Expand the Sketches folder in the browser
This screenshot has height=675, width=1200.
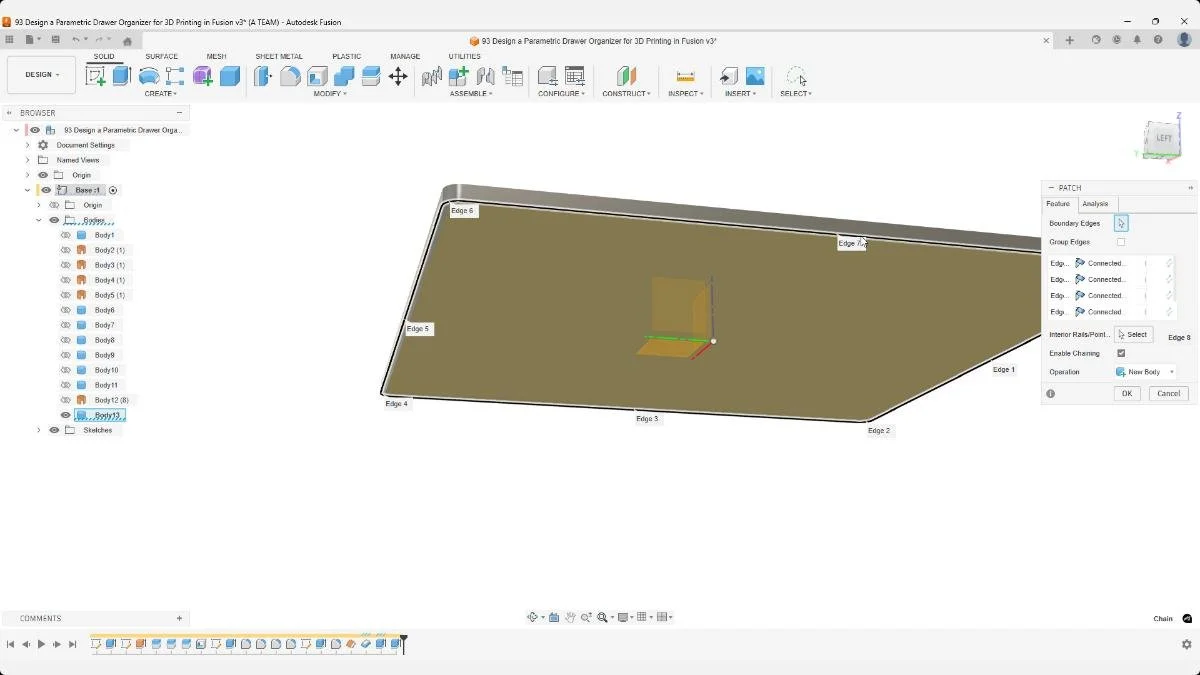coord(38,429)
